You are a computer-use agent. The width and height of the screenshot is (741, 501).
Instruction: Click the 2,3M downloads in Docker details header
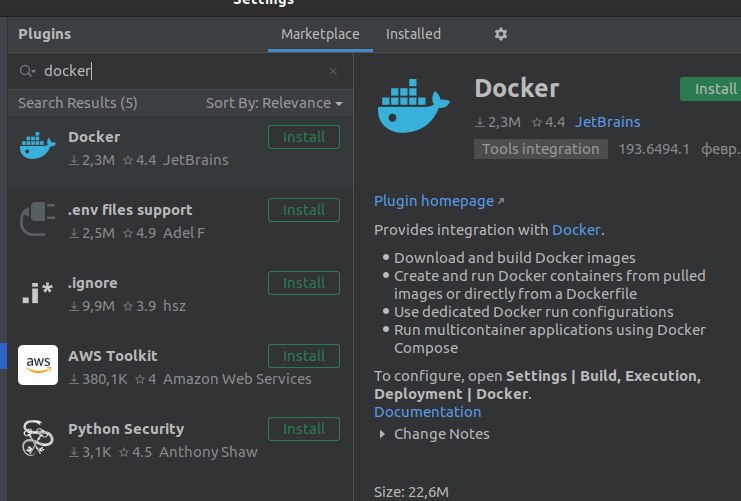click(x=498, y=122)
